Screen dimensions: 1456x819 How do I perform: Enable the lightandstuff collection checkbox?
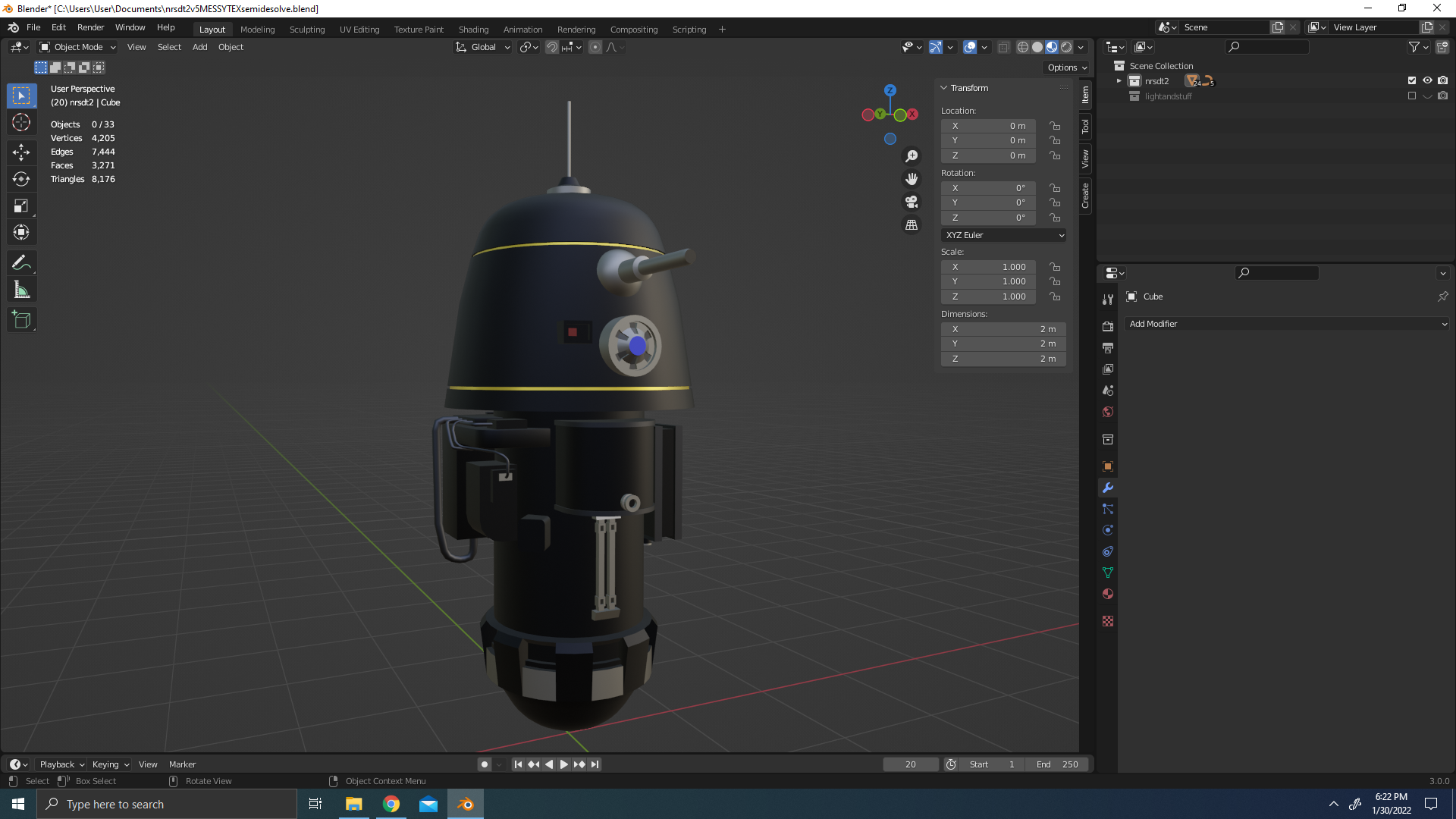coord(1412,96)
